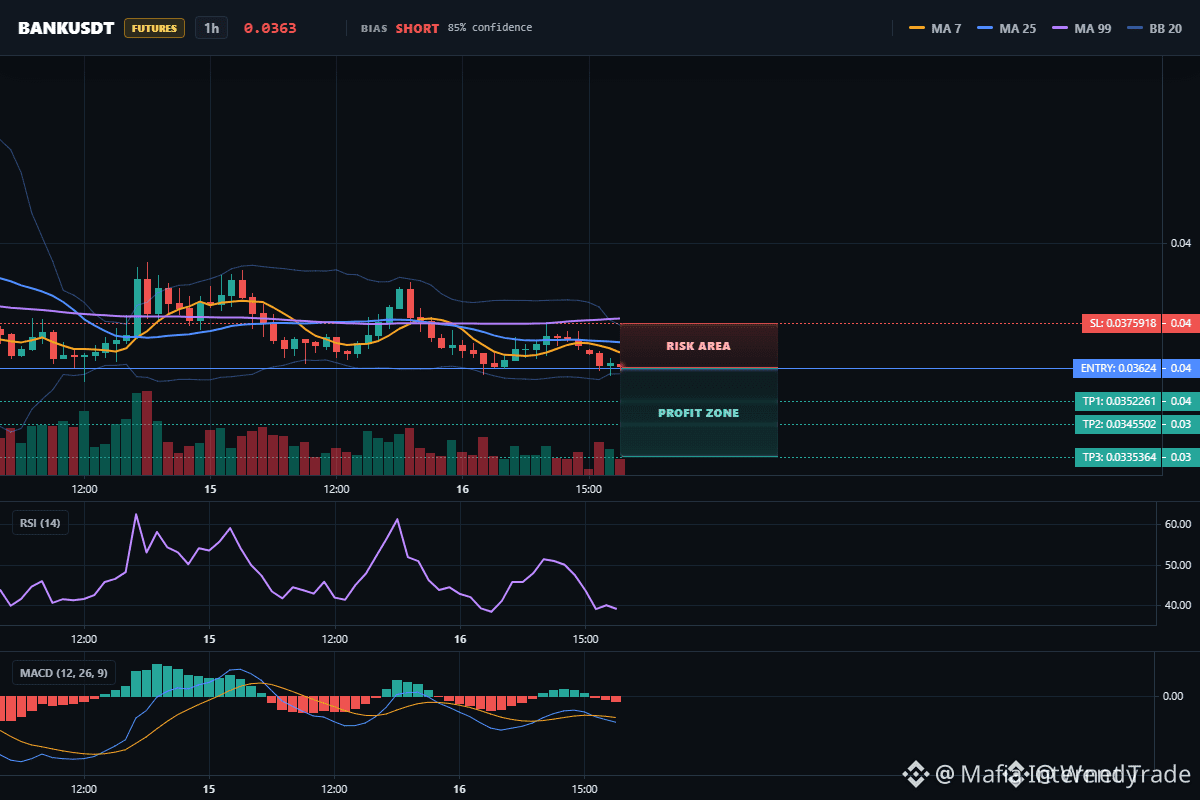The width and height of the screenshot is (1200, 800).
Task: Click the TP1: 0.0352261 tag
Action: [x=1135, y=401]
